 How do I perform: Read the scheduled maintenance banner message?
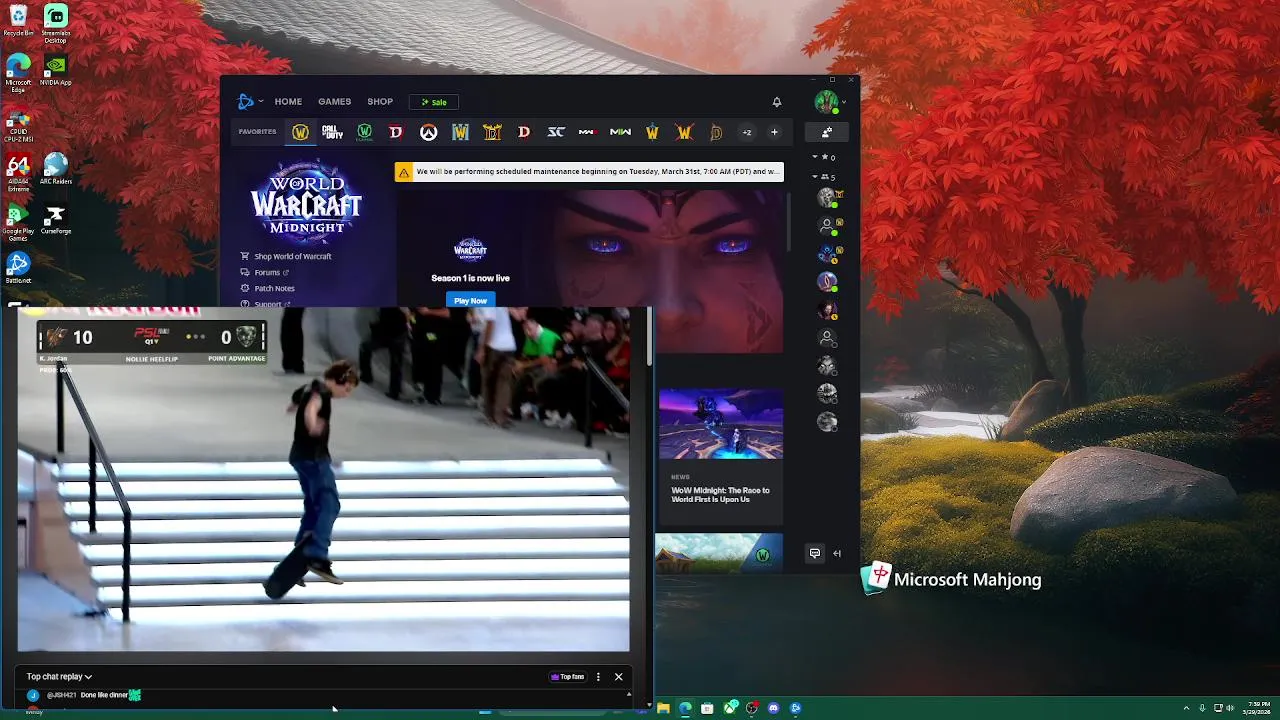[597, 172]
